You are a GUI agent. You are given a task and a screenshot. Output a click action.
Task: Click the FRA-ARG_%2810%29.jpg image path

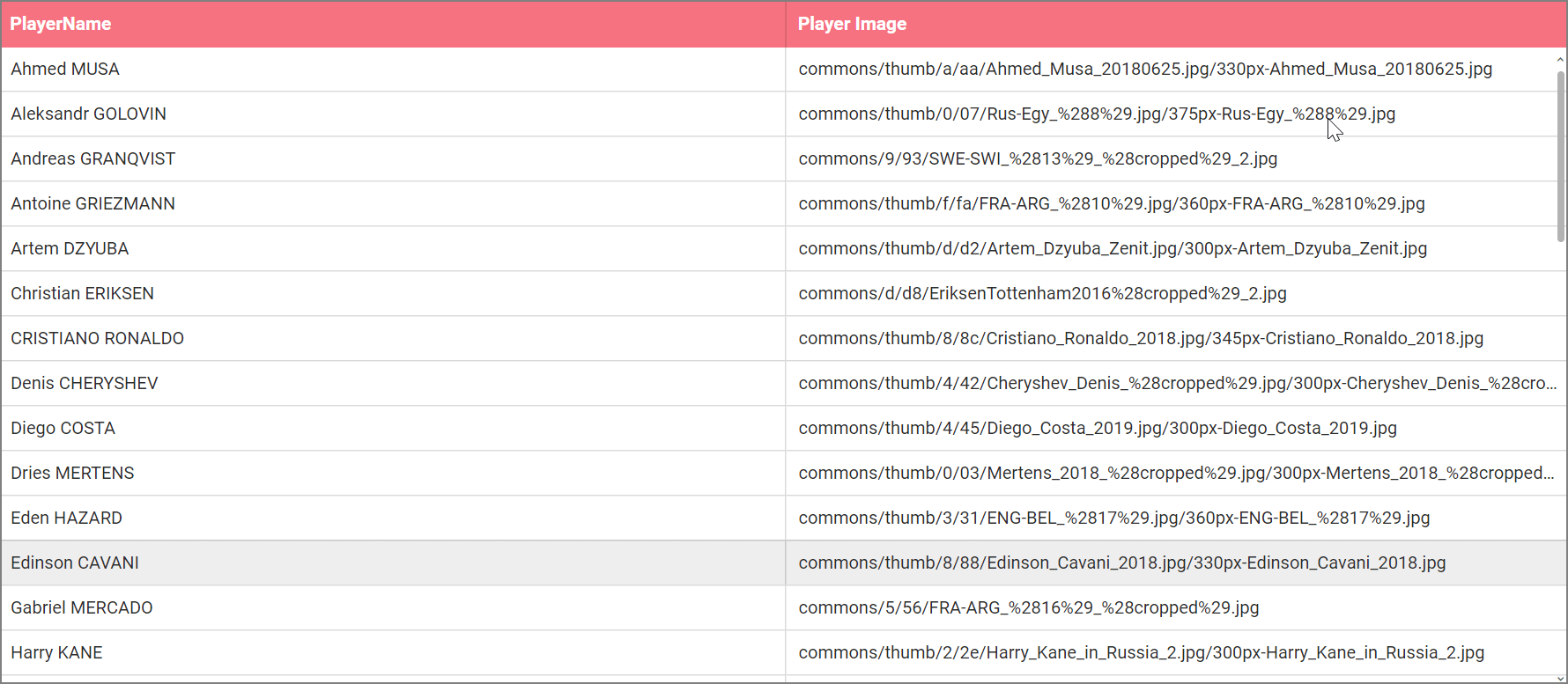coord(1112,203)
